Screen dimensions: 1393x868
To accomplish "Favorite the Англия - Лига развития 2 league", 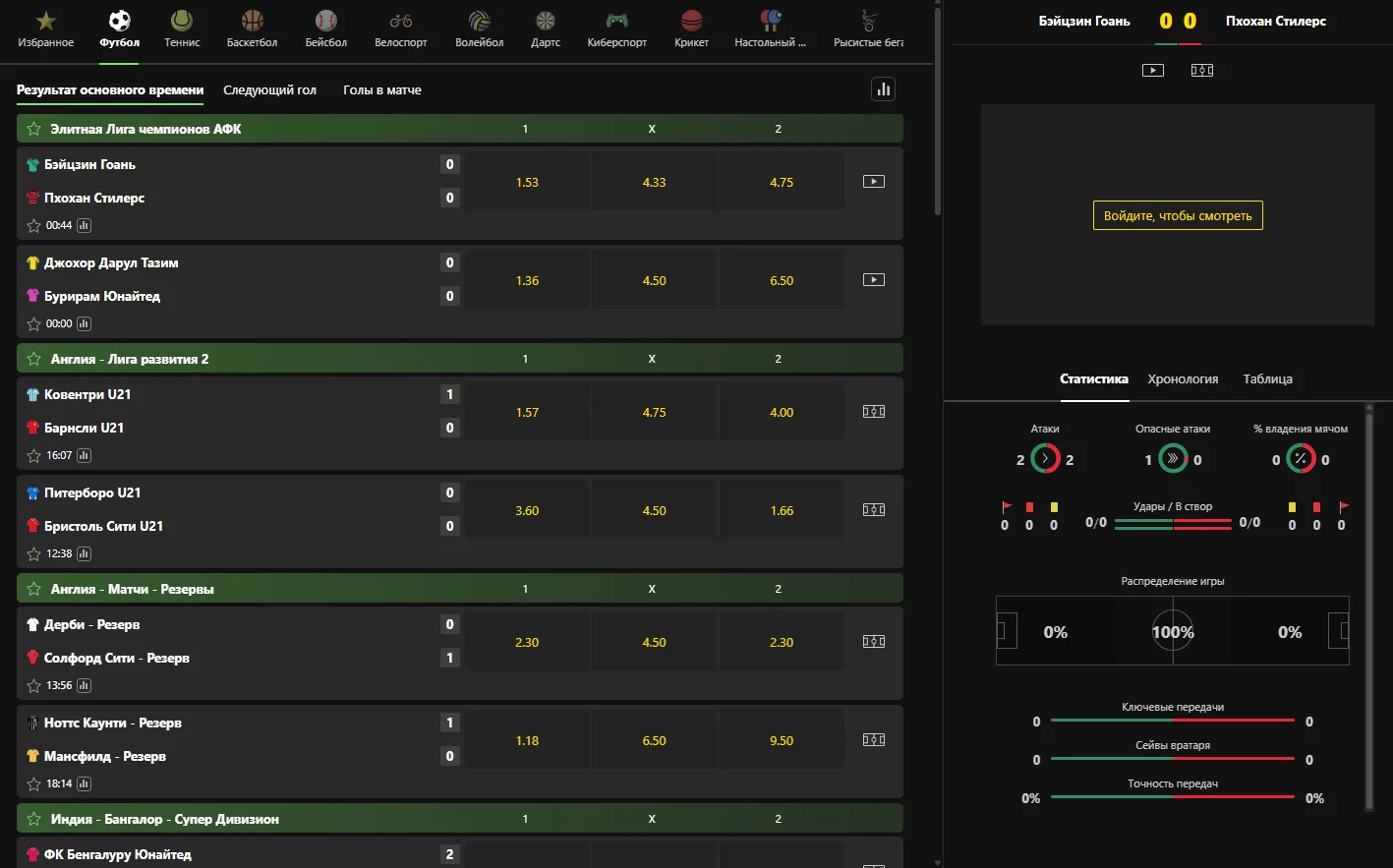I will click(x=33, y=359).
